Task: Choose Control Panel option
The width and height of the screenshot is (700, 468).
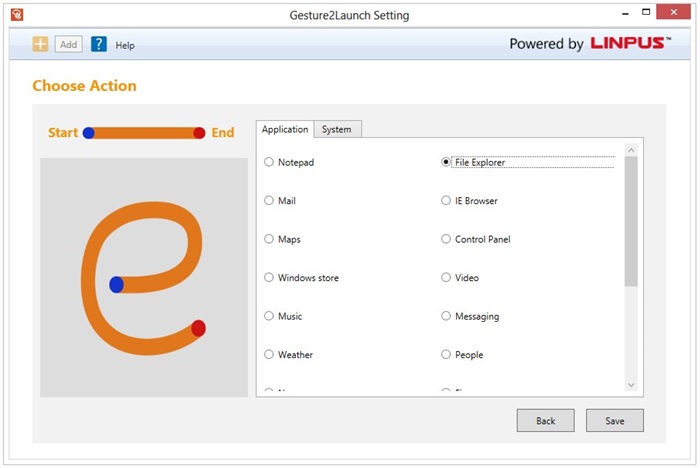Action: [475, 239]
